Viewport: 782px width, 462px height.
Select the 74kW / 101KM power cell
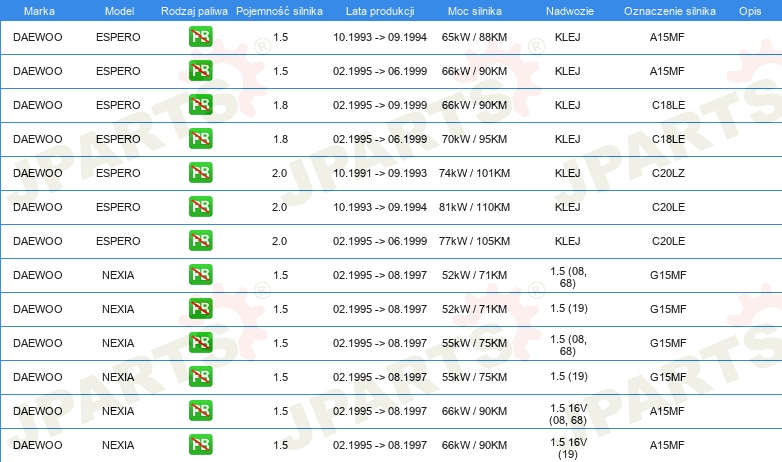[x=474, y=173]
